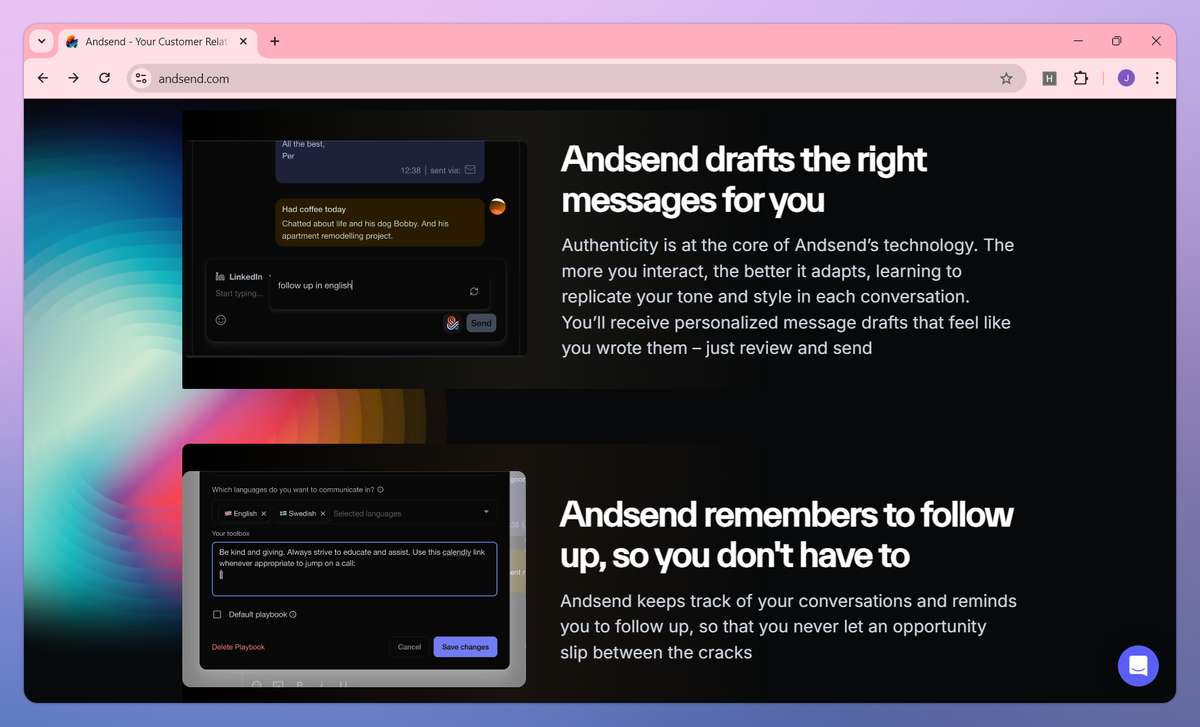
Task: Click the emoji smiley icon in composer
Action: click(x=221, y=320)
